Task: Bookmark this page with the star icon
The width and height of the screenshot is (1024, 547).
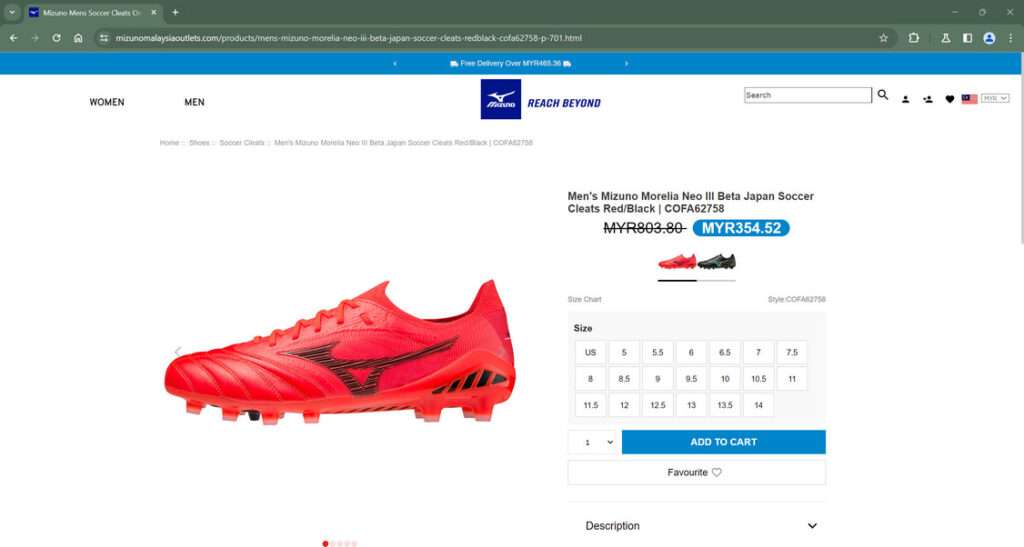Action: coord(884,38)
